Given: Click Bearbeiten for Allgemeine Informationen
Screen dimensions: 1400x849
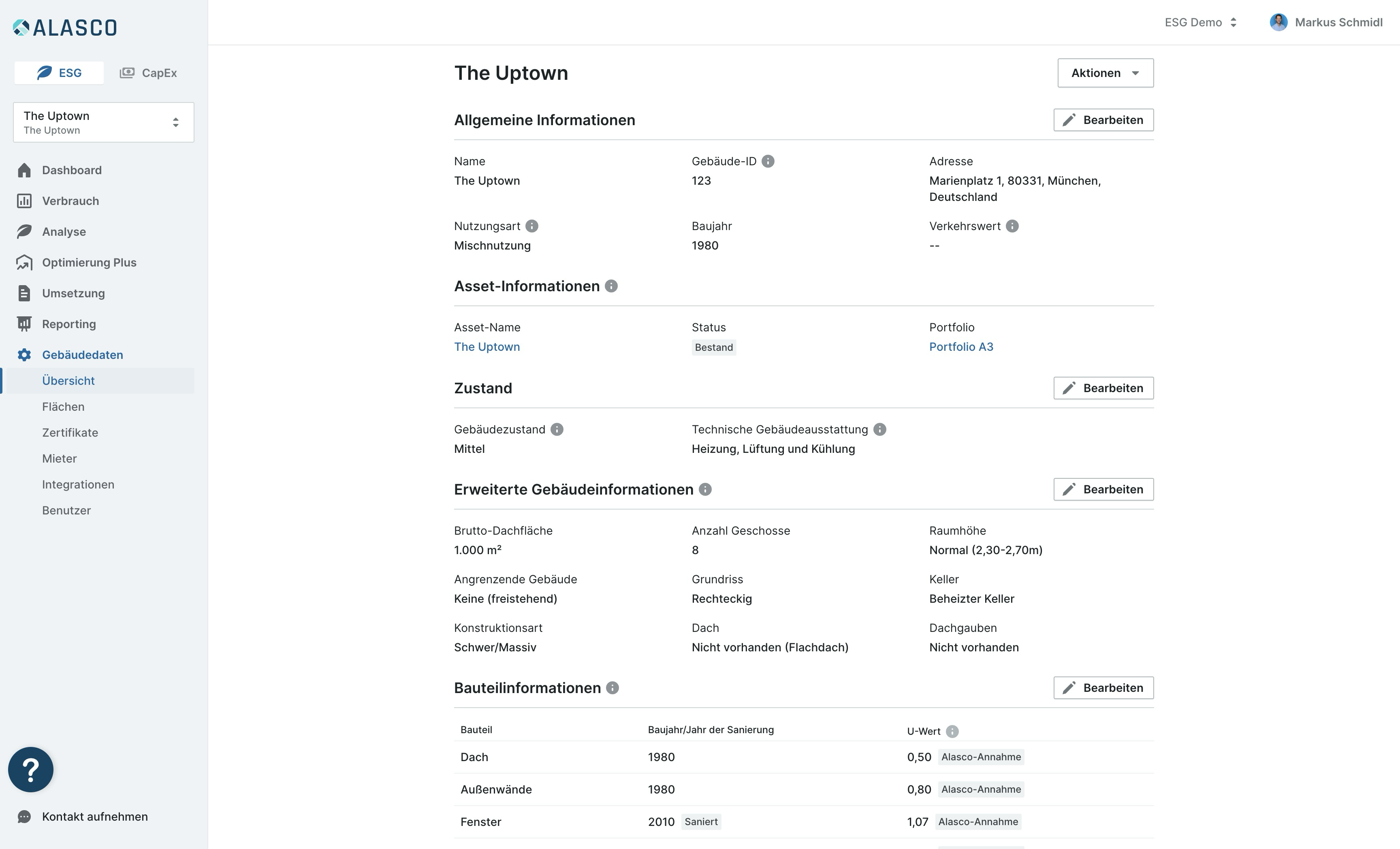Looking at the screenshot, I should [x=1103, y=120].
